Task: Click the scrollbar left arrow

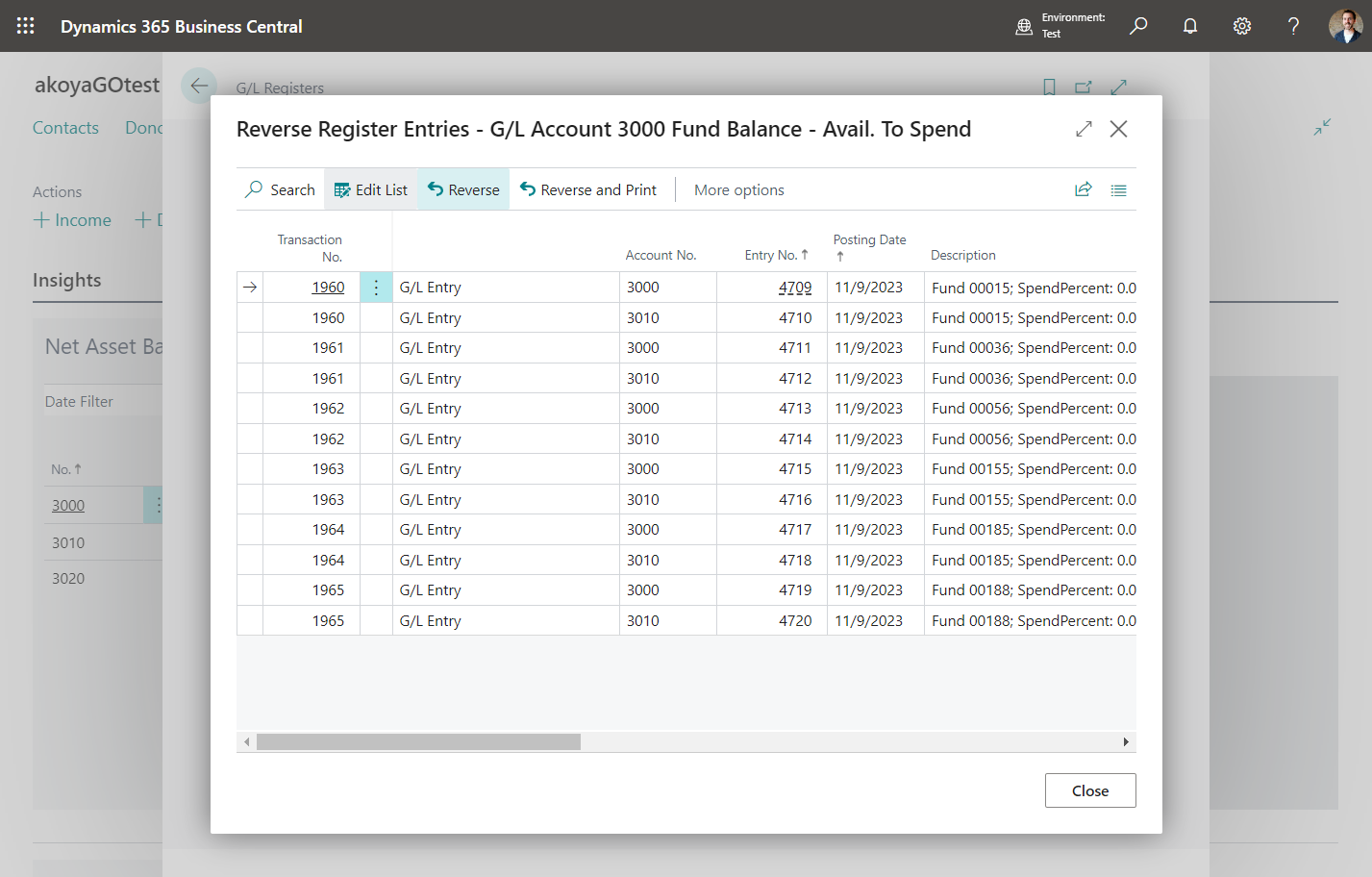Action: pos(247,742)
